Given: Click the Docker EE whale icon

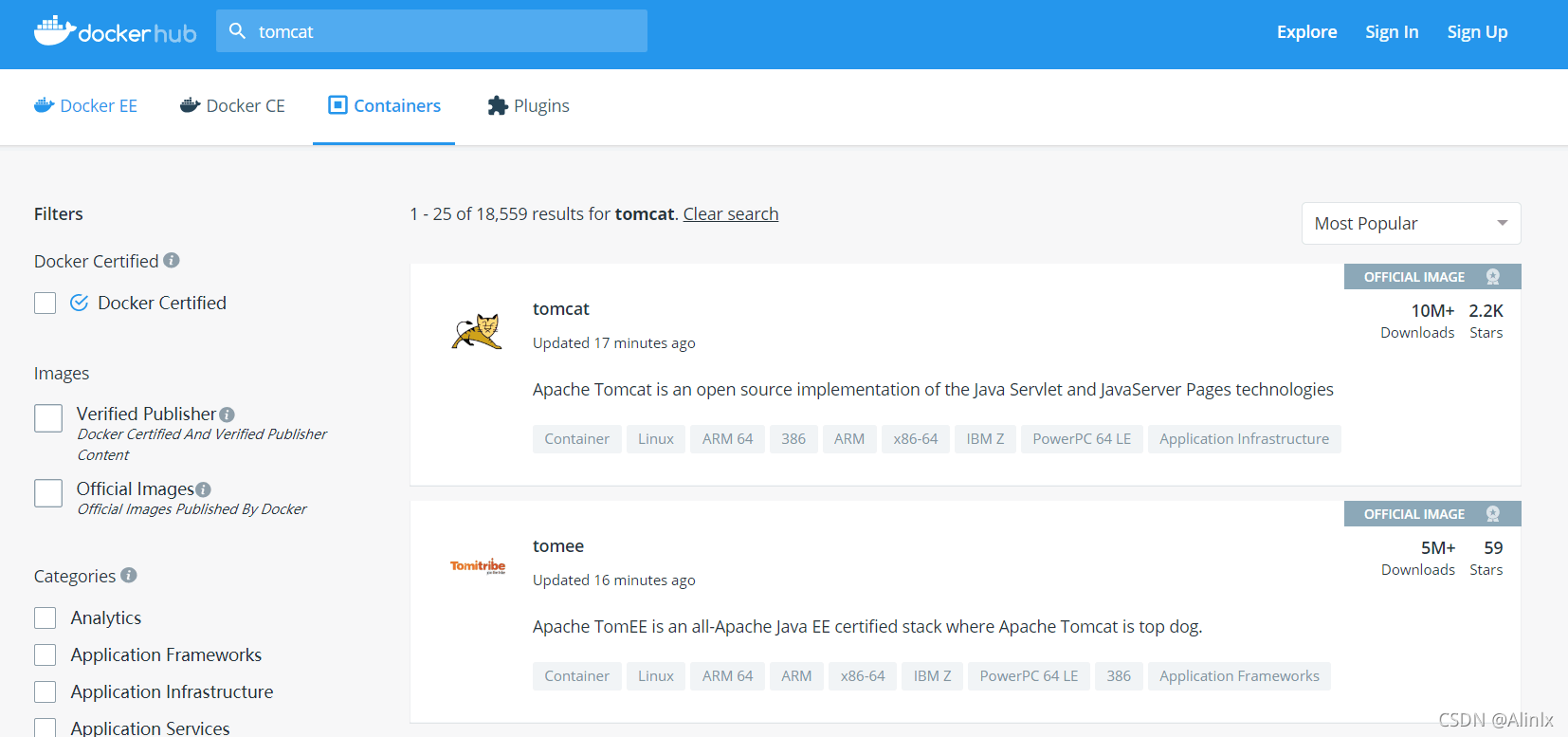Looking at the screenshot, I should pos(44,105).
